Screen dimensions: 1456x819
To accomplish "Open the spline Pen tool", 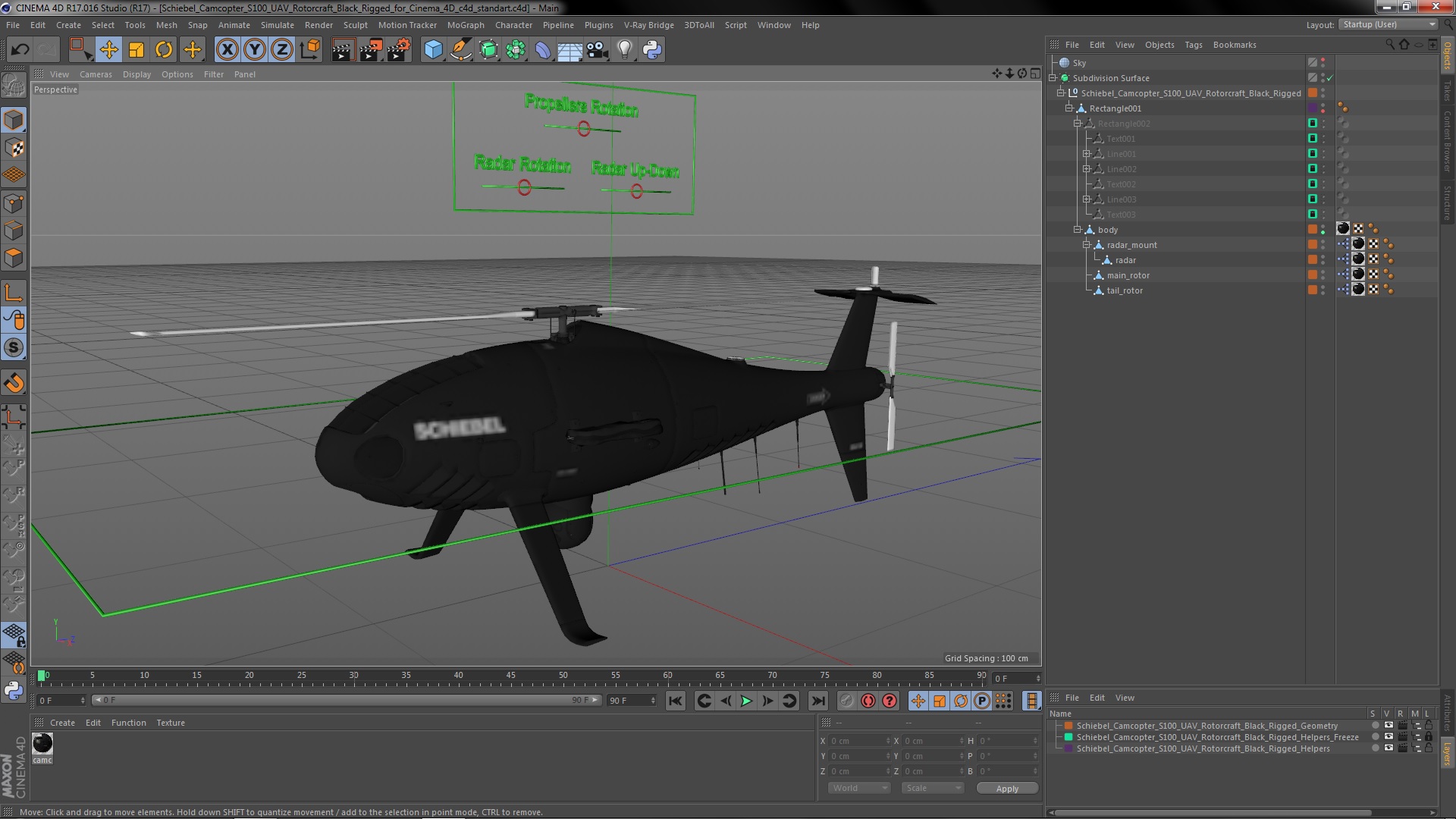I will pos(460,50).
